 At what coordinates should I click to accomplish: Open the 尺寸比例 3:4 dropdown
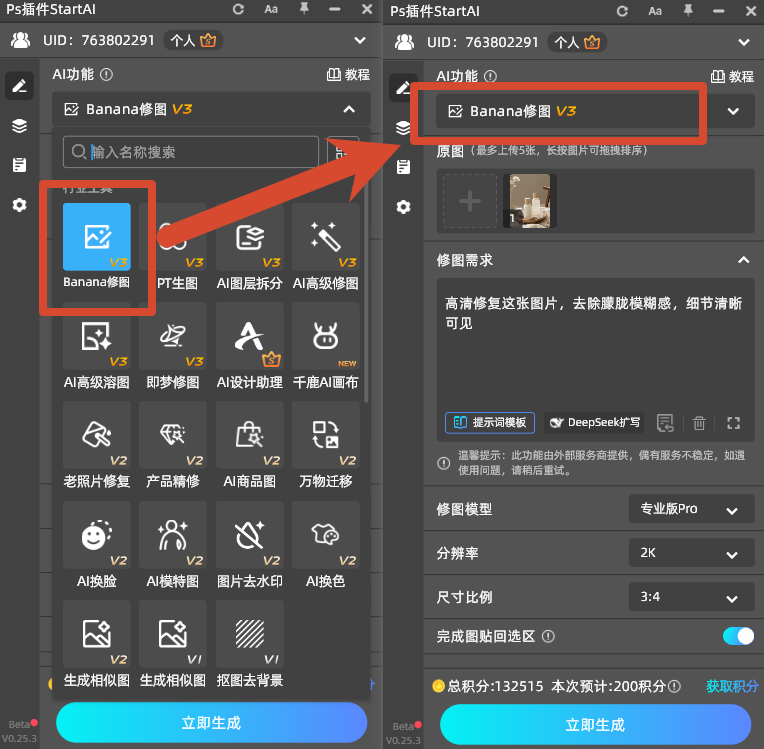pyautogui.click(x=691, y=597)
